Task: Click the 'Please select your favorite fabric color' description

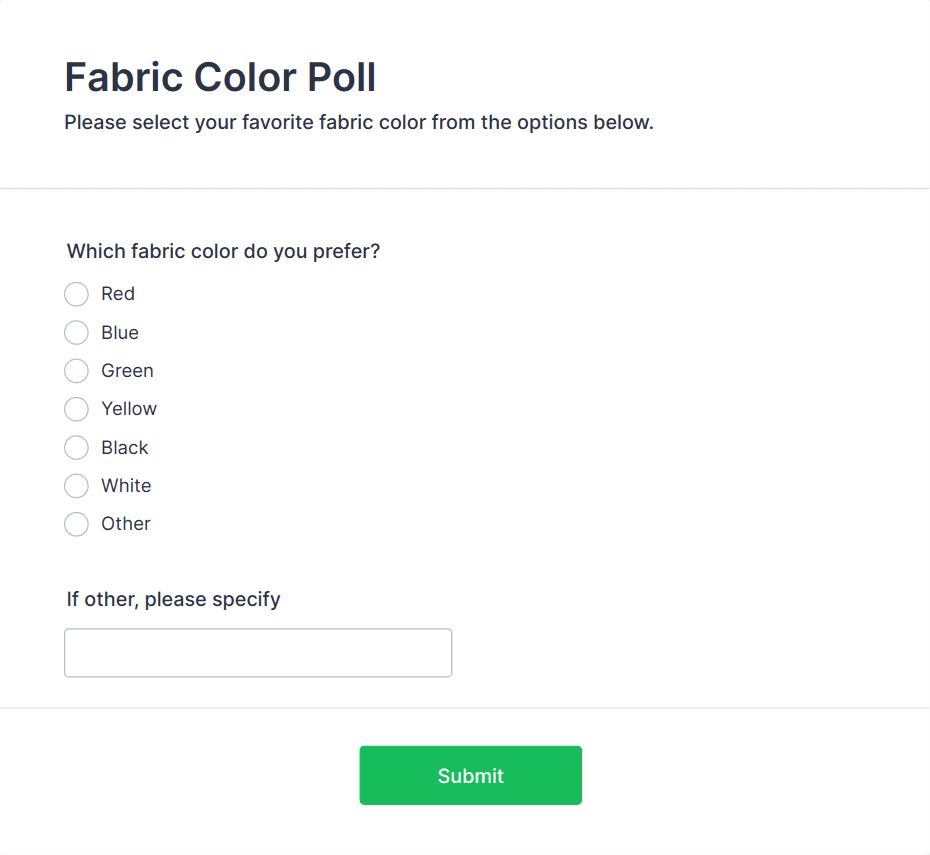Action: click(x=359, y=123)
